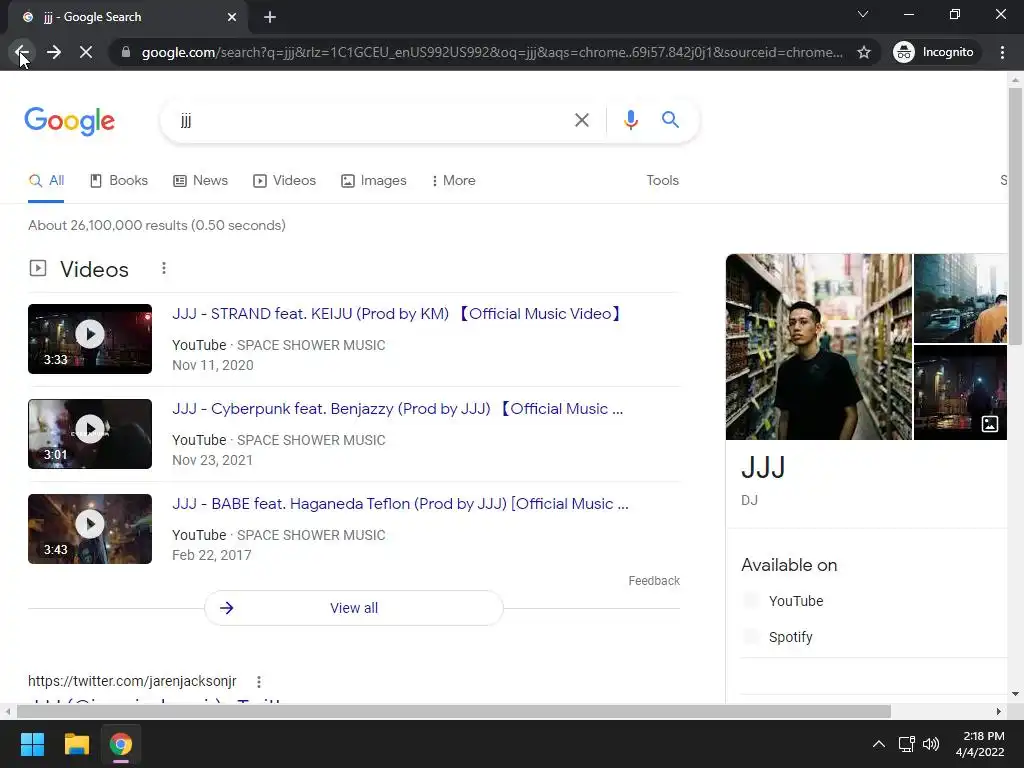The height and width of the screenshot is (768, 1024).
Task: Open the volume tray icon
Action: (931, 744)
